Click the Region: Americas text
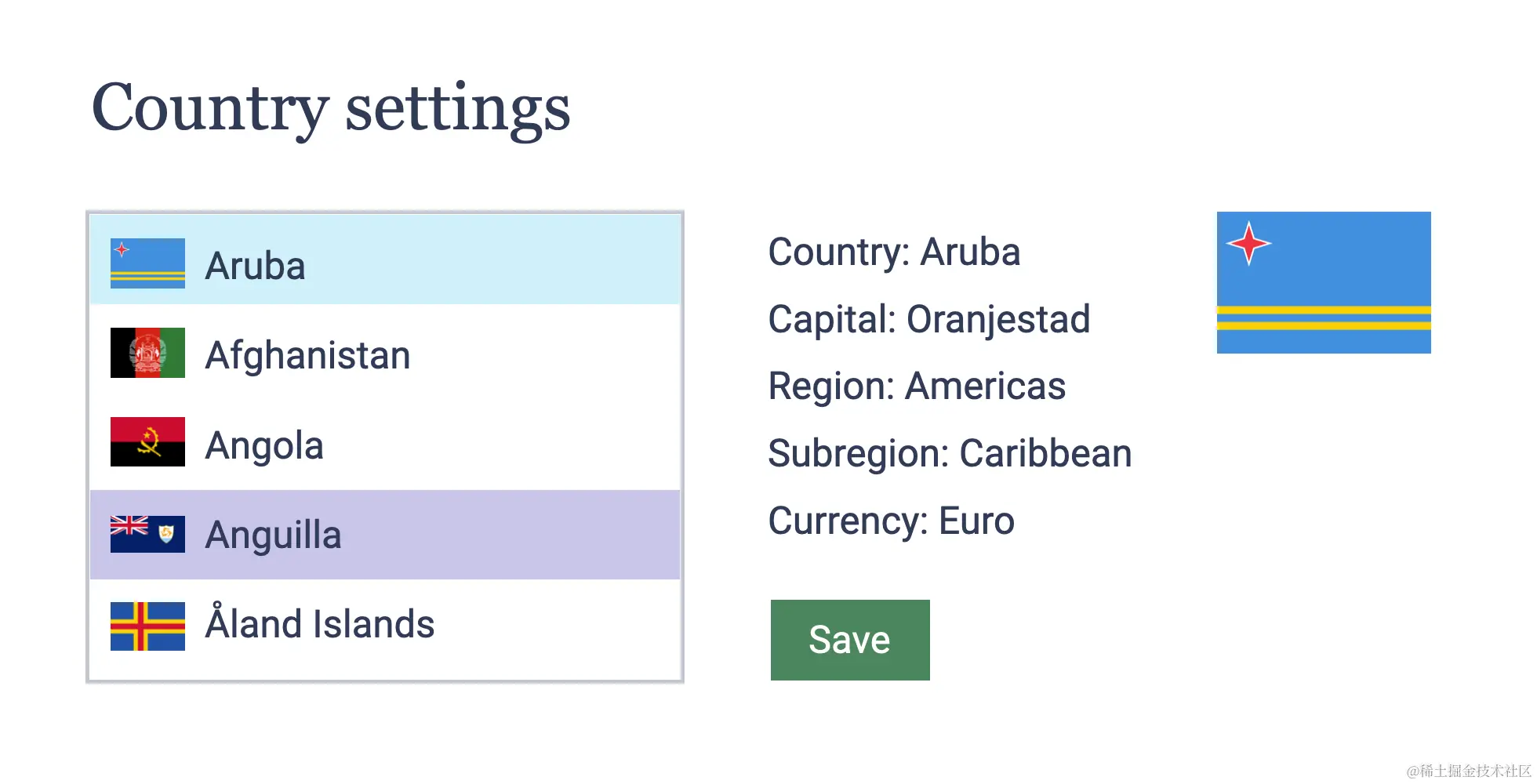This screenshot has width=1537, height=784. (917, 386)
